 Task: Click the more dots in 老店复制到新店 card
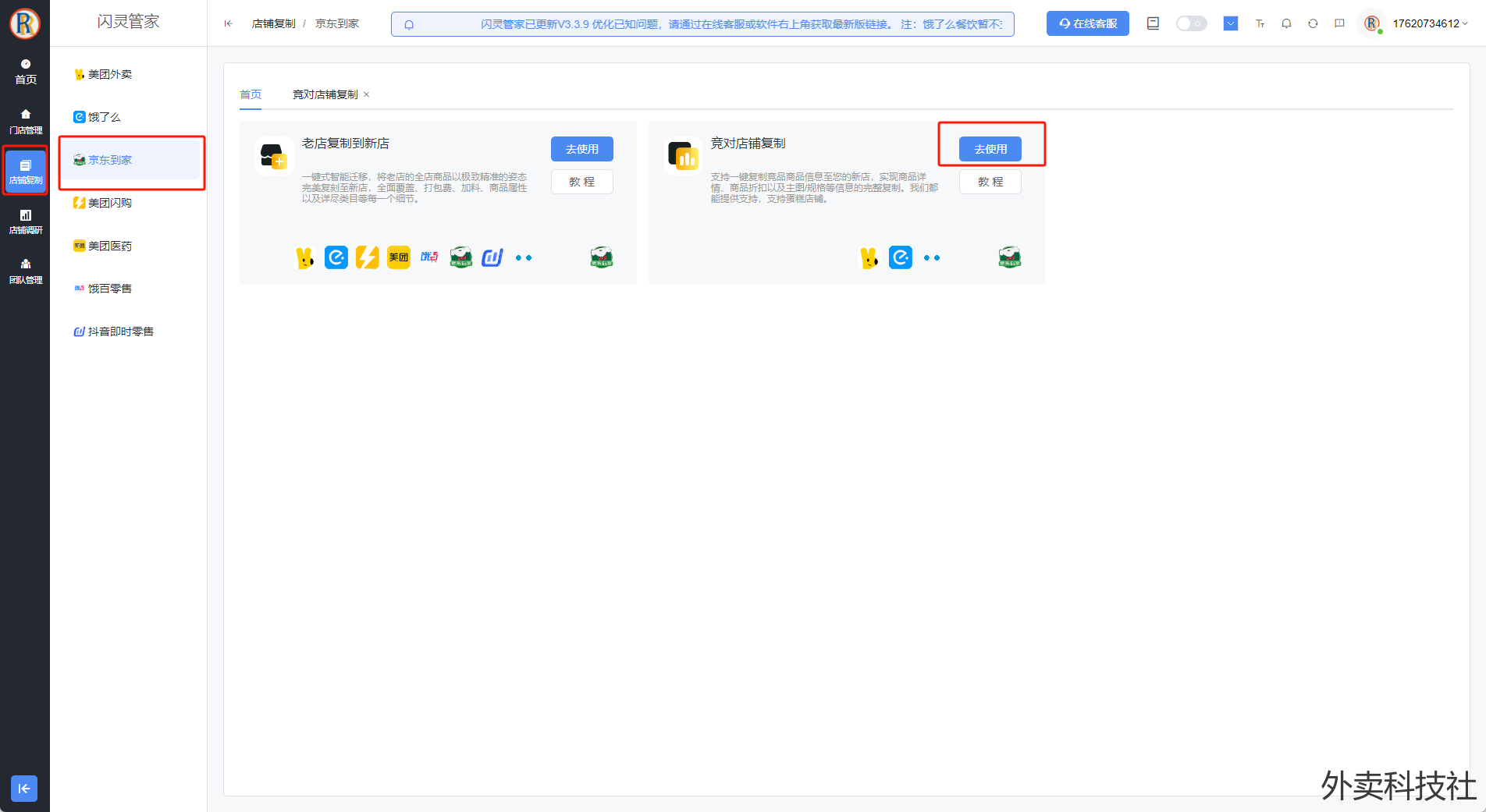pyautogui.click(x=524, y=257)
